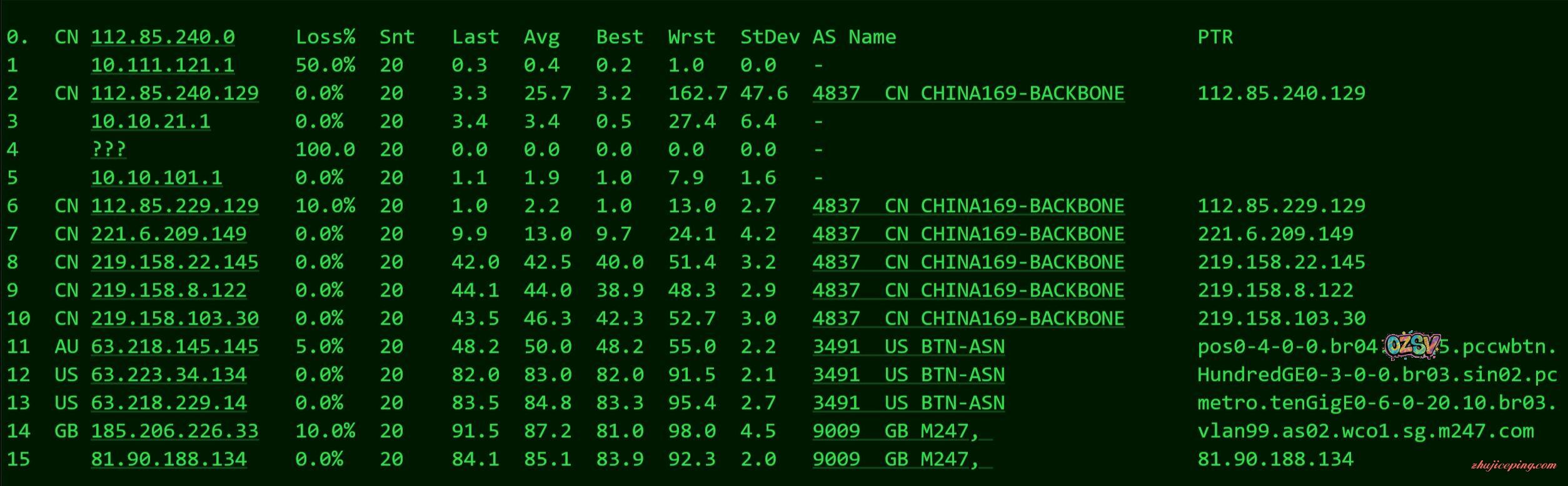Click hop 2 CHINA169-BACKBONE AS link
This screenshot has height=486, width=1568.
pyautogui.click(x=968, y=94)
